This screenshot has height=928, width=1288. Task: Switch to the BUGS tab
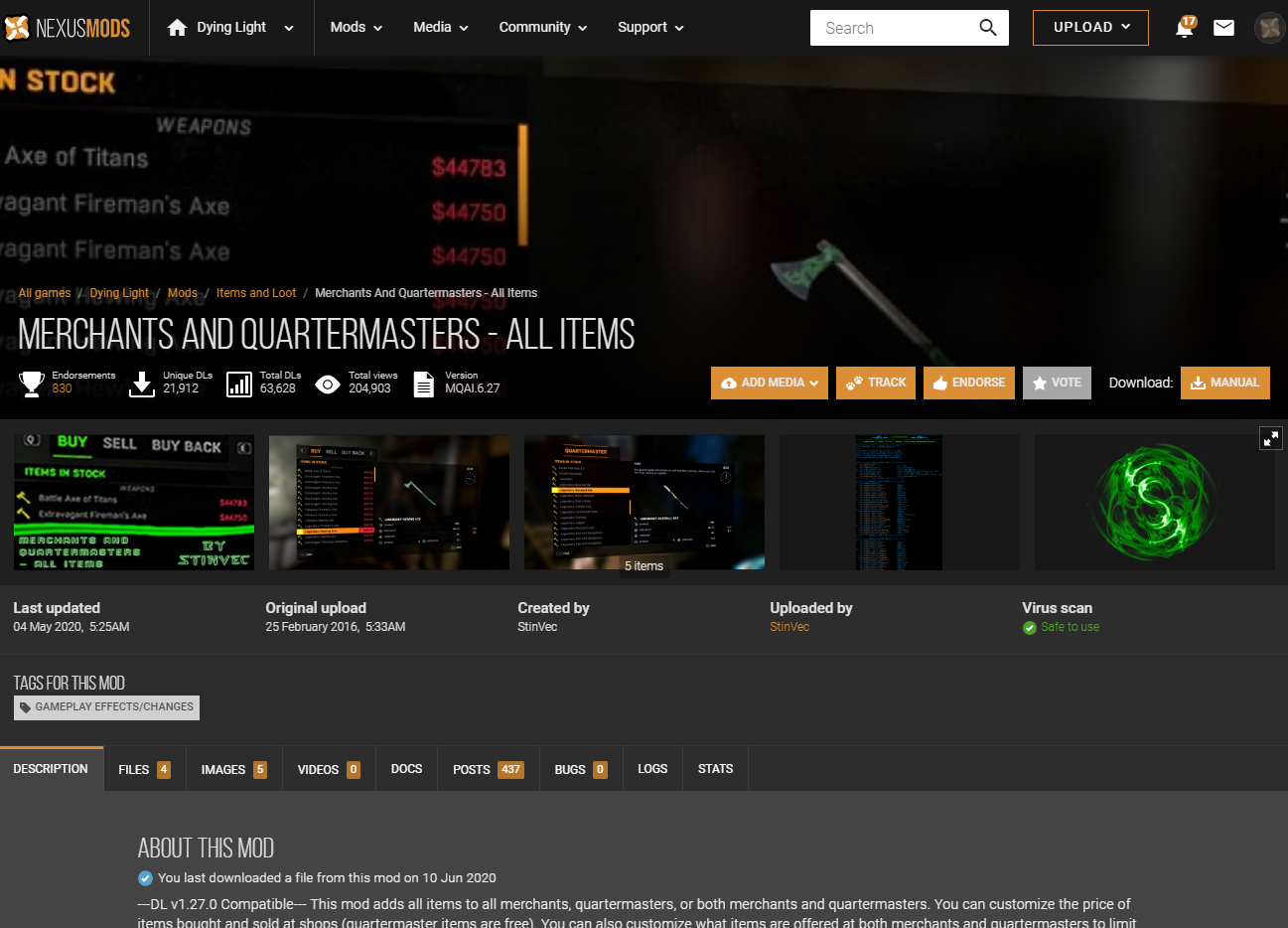coord(581,769)
